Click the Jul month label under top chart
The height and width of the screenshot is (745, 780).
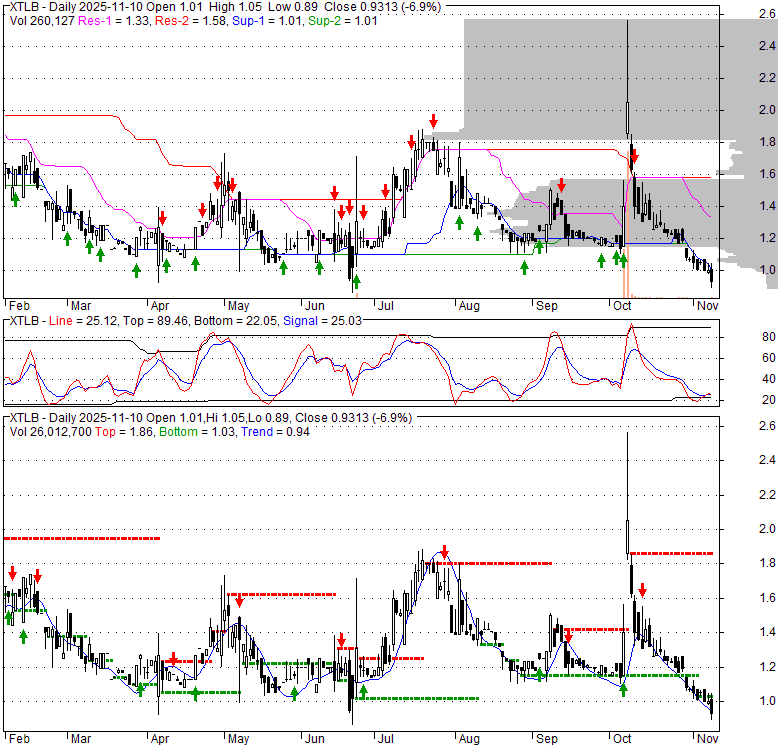tap(386, 305)
